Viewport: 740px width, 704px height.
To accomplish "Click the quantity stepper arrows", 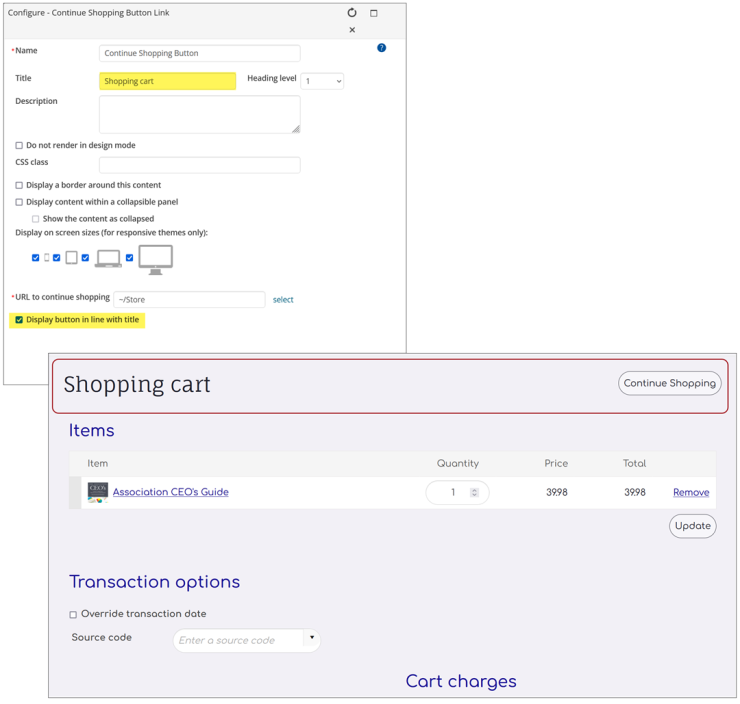I will [x=474, y=492].
